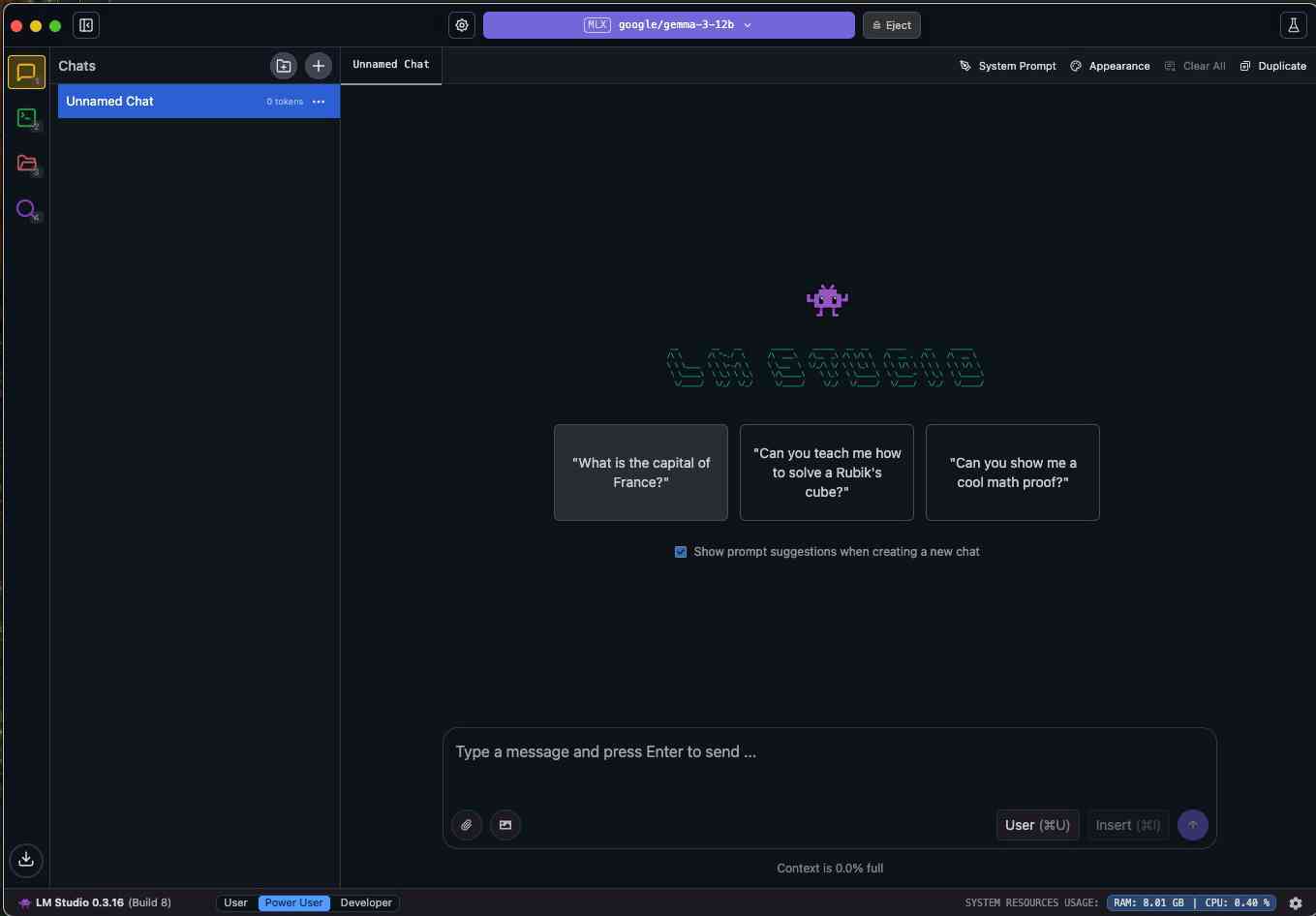Switch to User mode
The height and width of the screenshot is (916, 1316).
click(x=235, y=902)
